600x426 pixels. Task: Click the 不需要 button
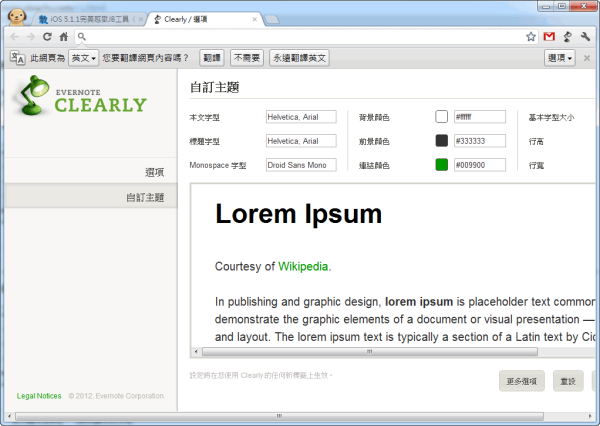click(x=246, y=59)
